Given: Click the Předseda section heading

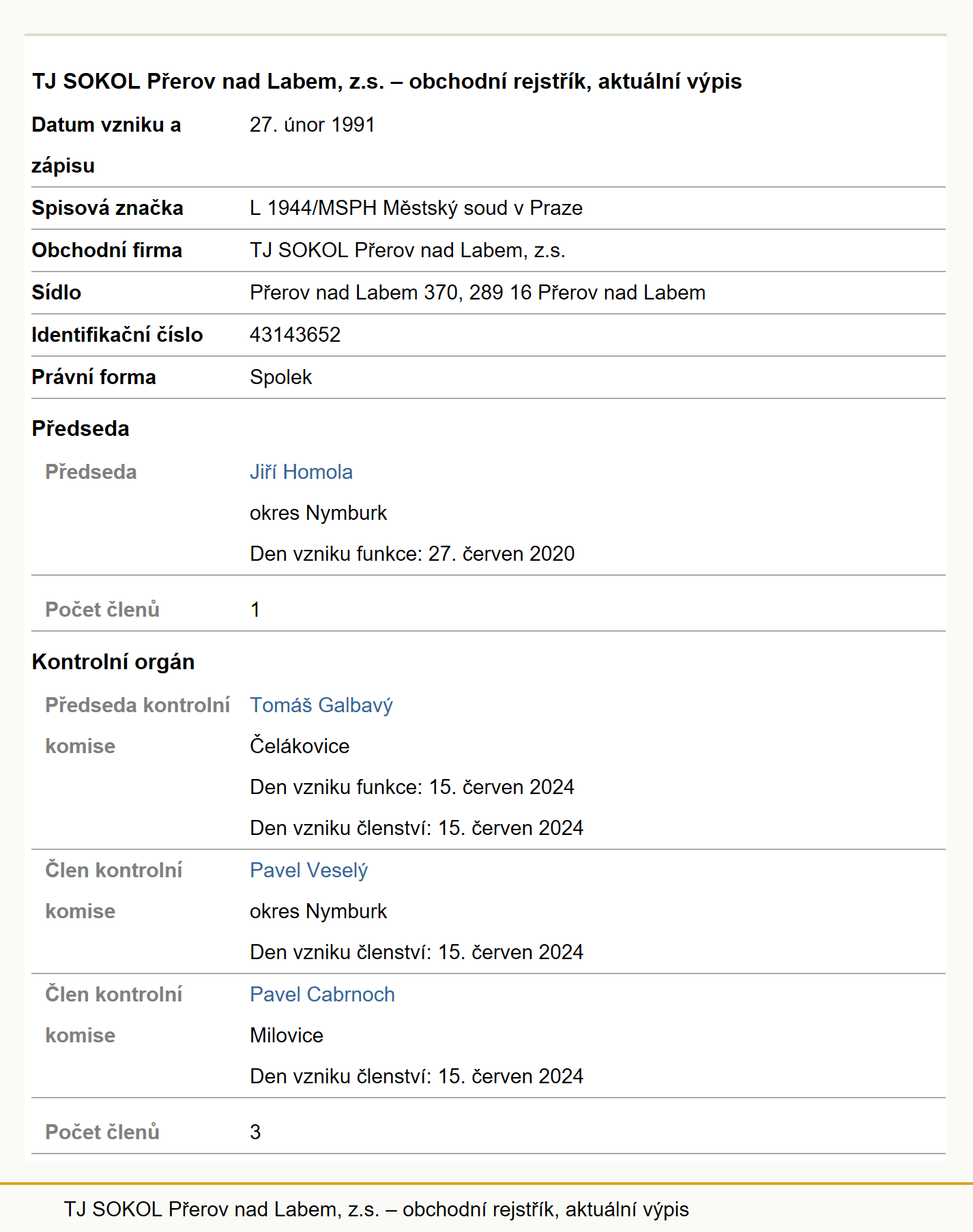Looking at the screenshot, I should coord(81,428).
